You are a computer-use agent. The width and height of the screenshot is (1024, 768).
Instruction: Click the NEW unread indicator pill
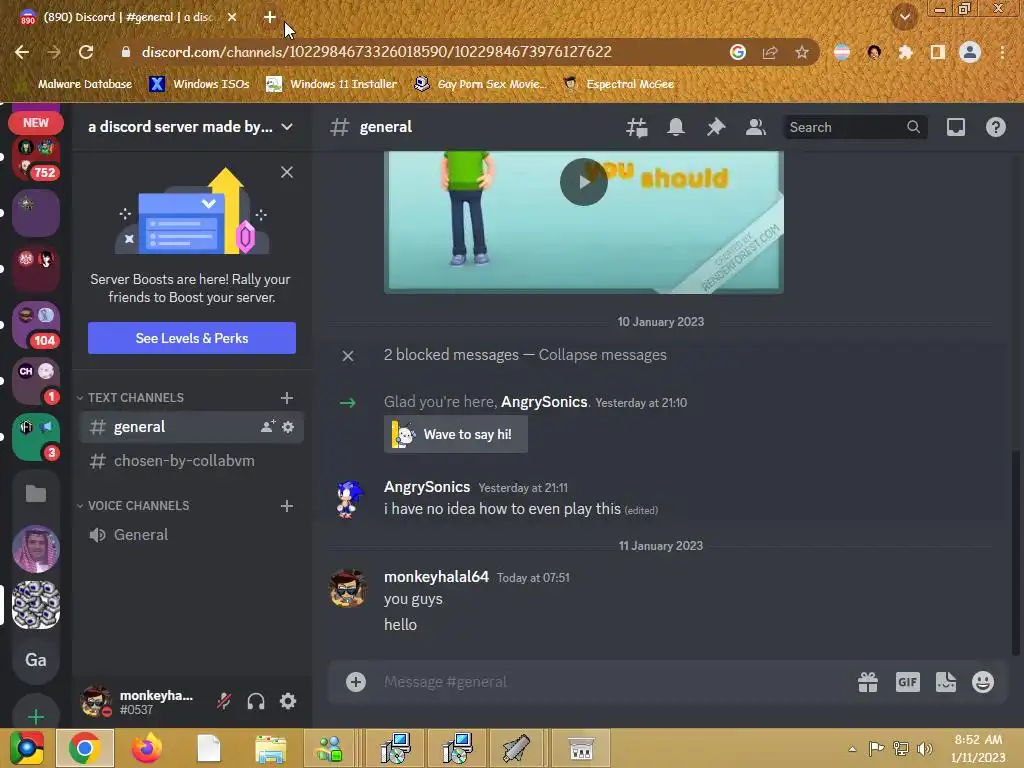tap(36, 123)
